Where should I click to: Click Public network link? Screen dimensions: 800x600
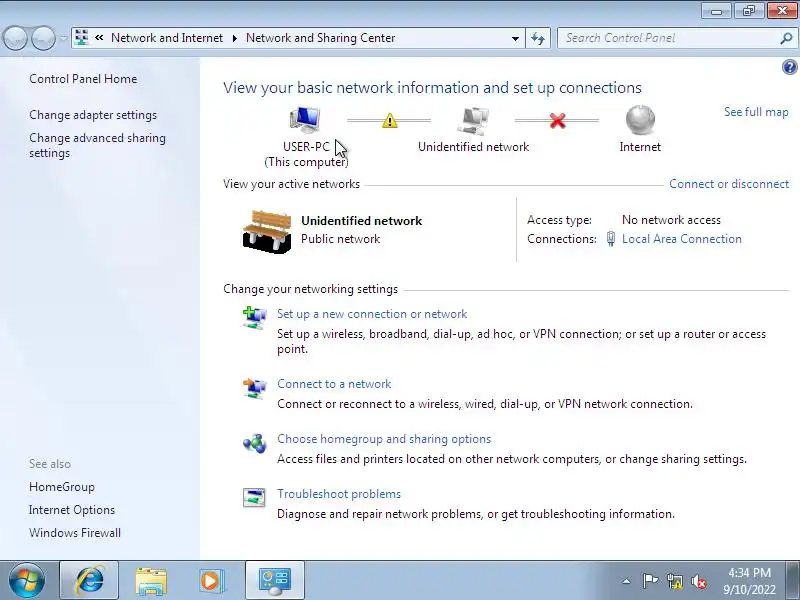coord(340,239)
